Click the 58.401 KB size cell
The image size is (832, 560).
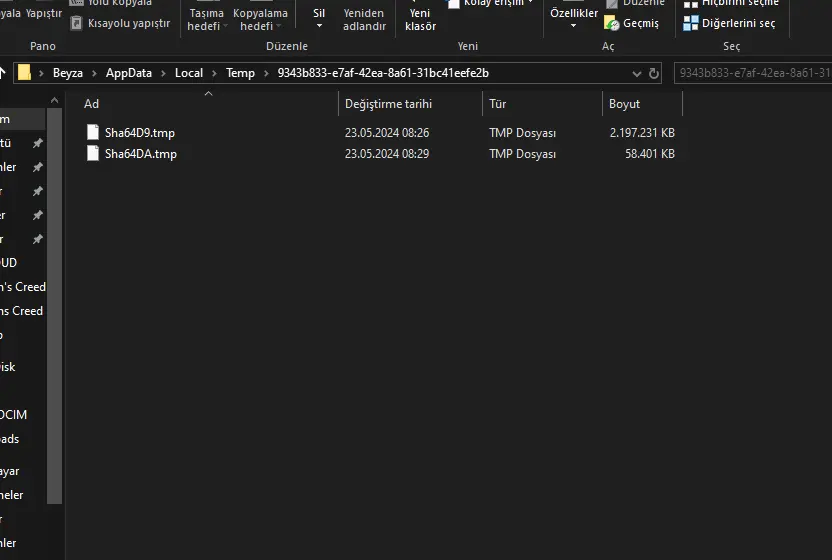coord(649,154)
